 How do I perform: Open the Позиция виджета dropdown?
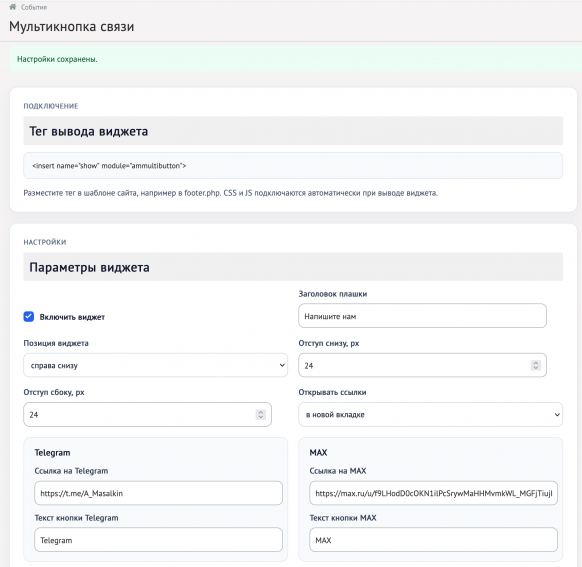point(155,365)
